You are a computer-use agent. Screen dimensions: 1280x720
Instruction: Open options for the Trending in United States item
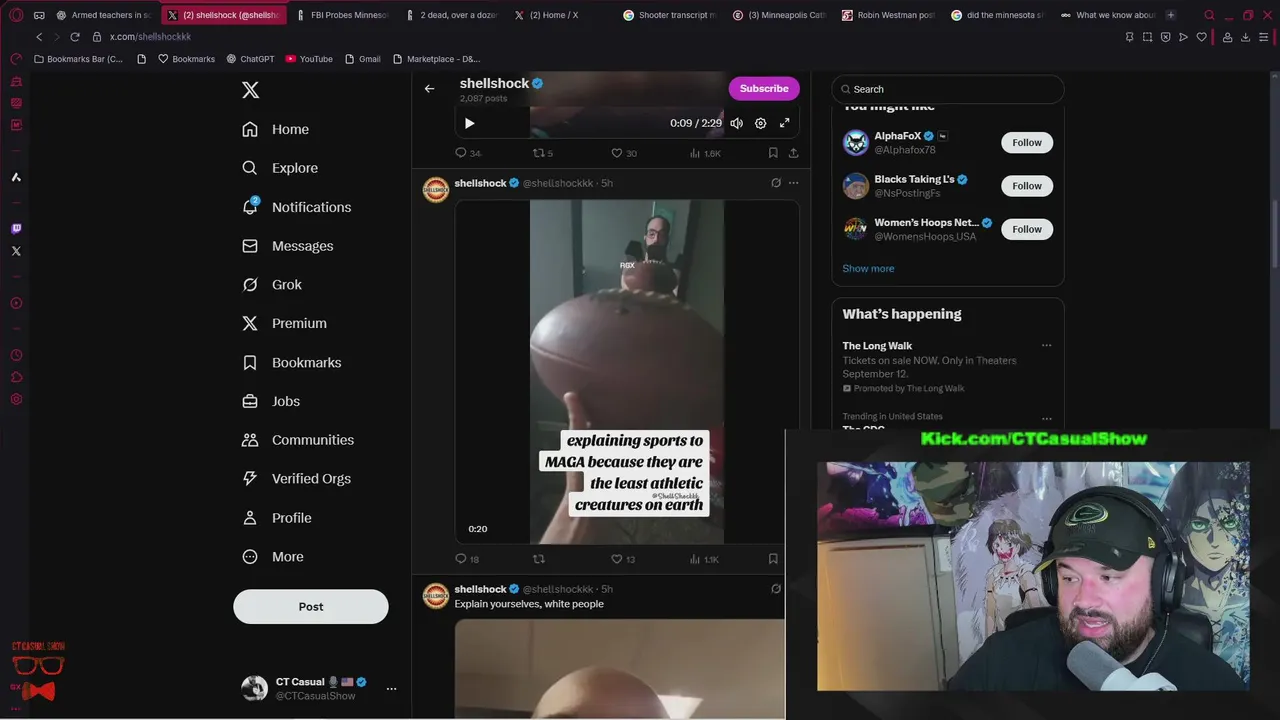click(1046, 418)
